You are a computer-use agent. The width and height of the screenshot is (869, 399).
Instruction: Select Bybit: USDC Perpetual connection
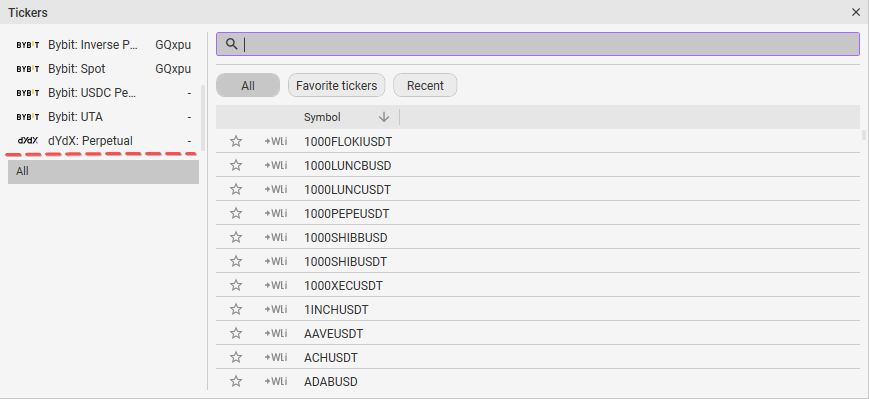103,93
